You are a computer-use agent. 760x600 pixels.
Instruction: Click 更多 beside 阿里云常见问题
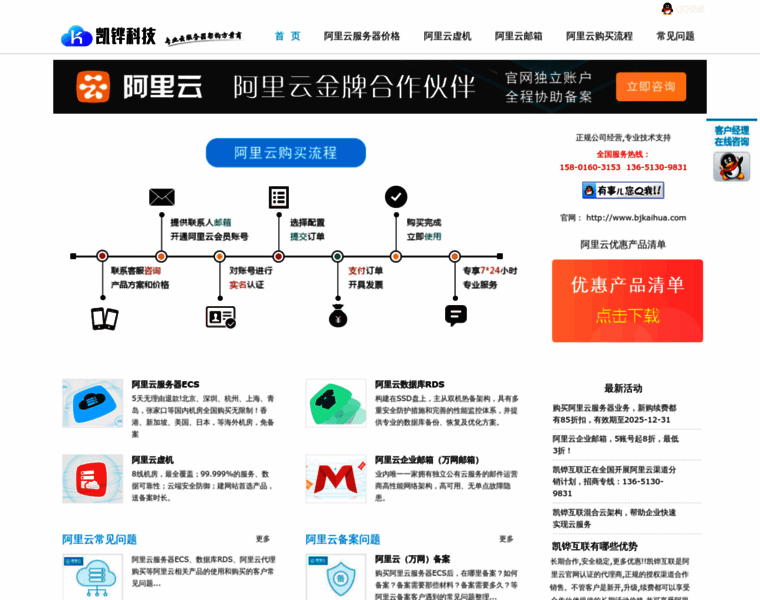coord(263,539)
